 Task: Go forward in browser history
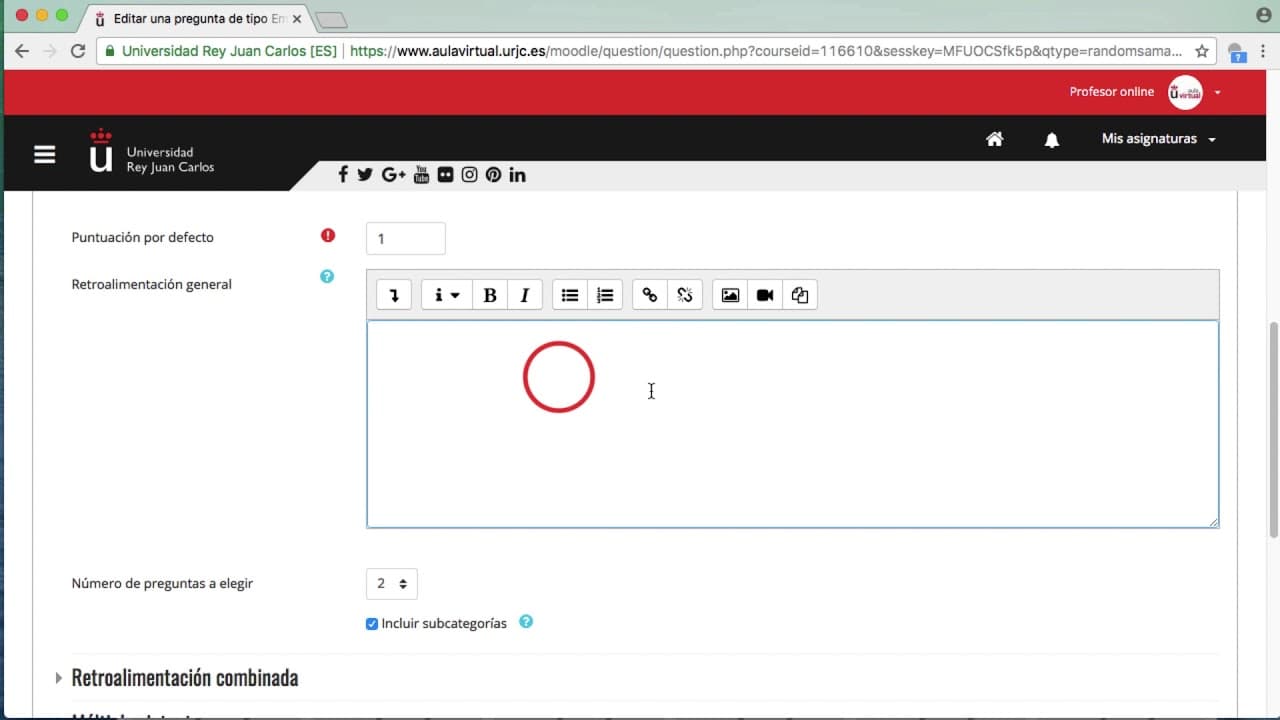coord(50,51)
